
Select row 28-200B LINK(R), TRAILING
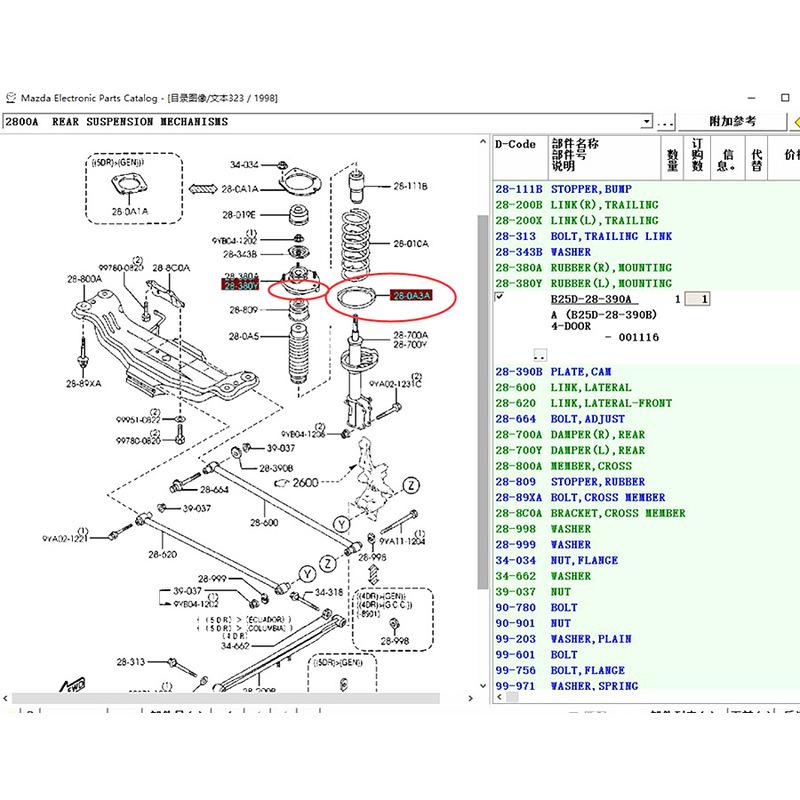pos(646,205)
